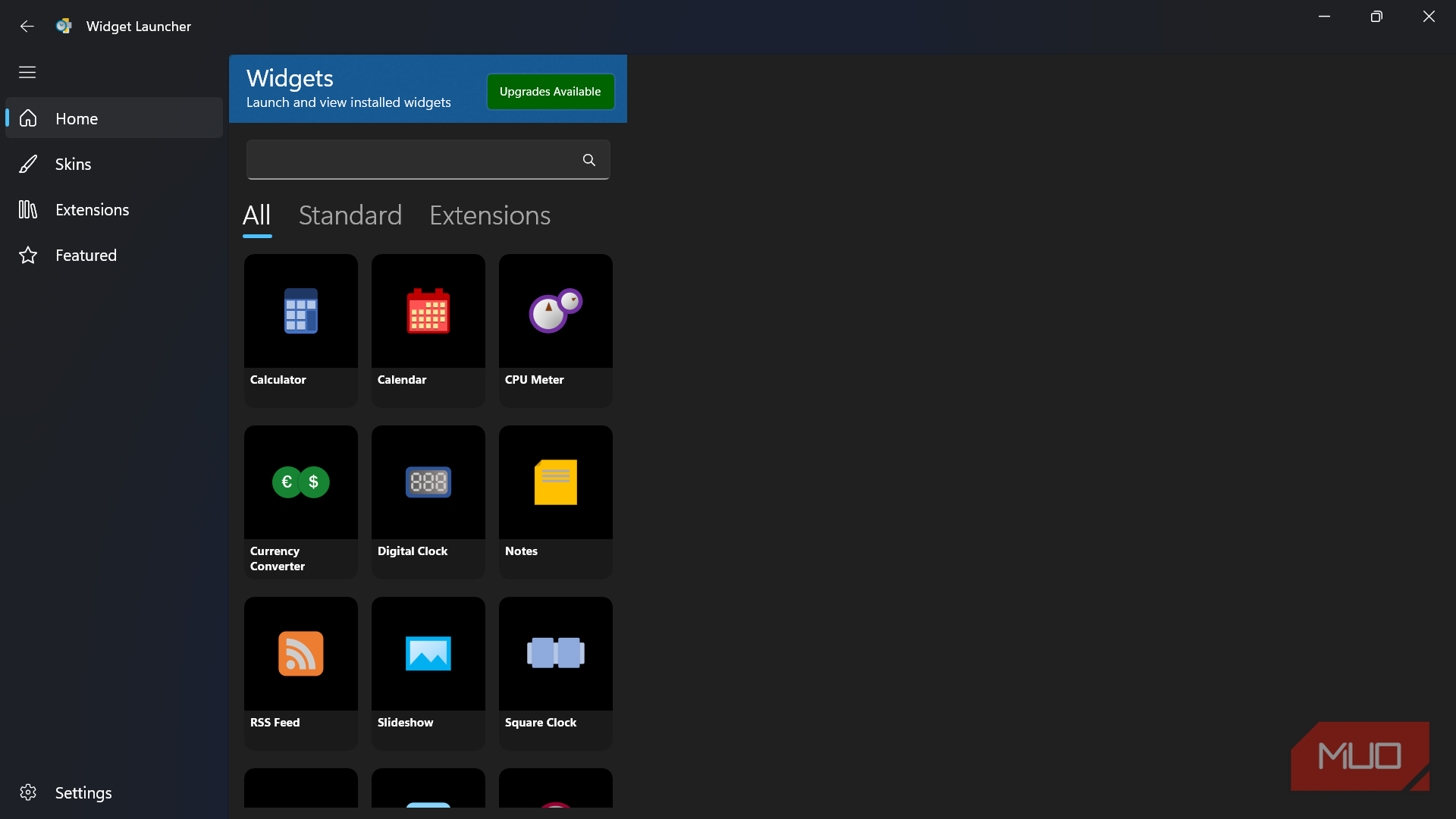Open the Calculator widget icon
This screenshot has width=1456, height=819.
tap(301, 311)
